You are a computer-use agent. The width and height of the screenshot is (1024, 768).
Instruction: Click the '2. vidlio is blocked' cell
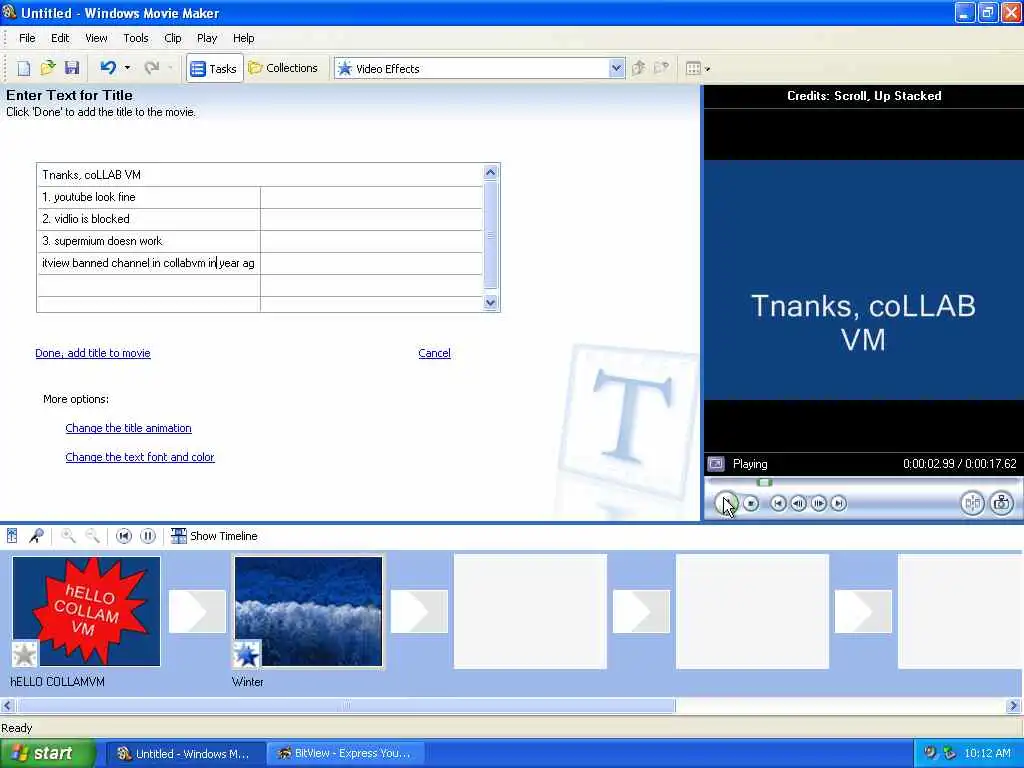[x=149, y=219]
